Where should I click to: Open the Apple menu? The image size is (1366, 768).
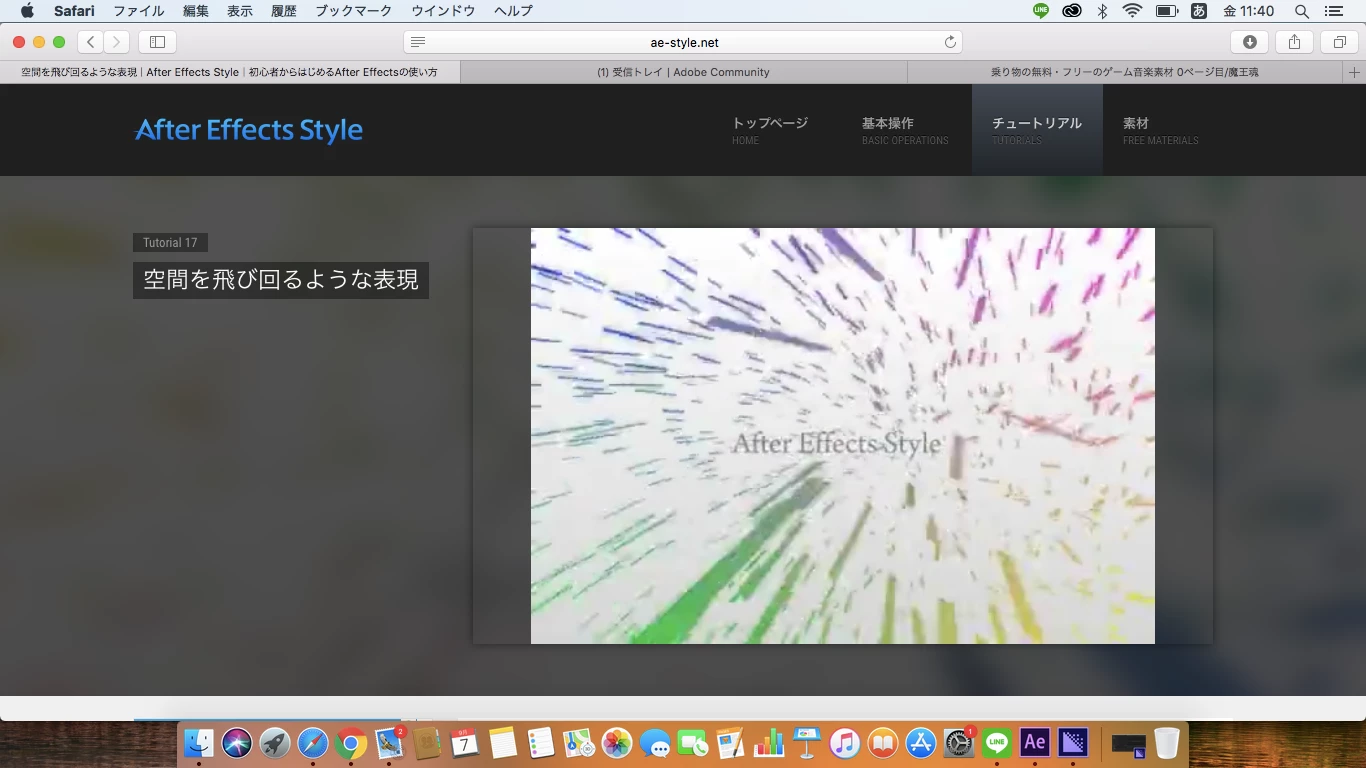tap(27, 11)
